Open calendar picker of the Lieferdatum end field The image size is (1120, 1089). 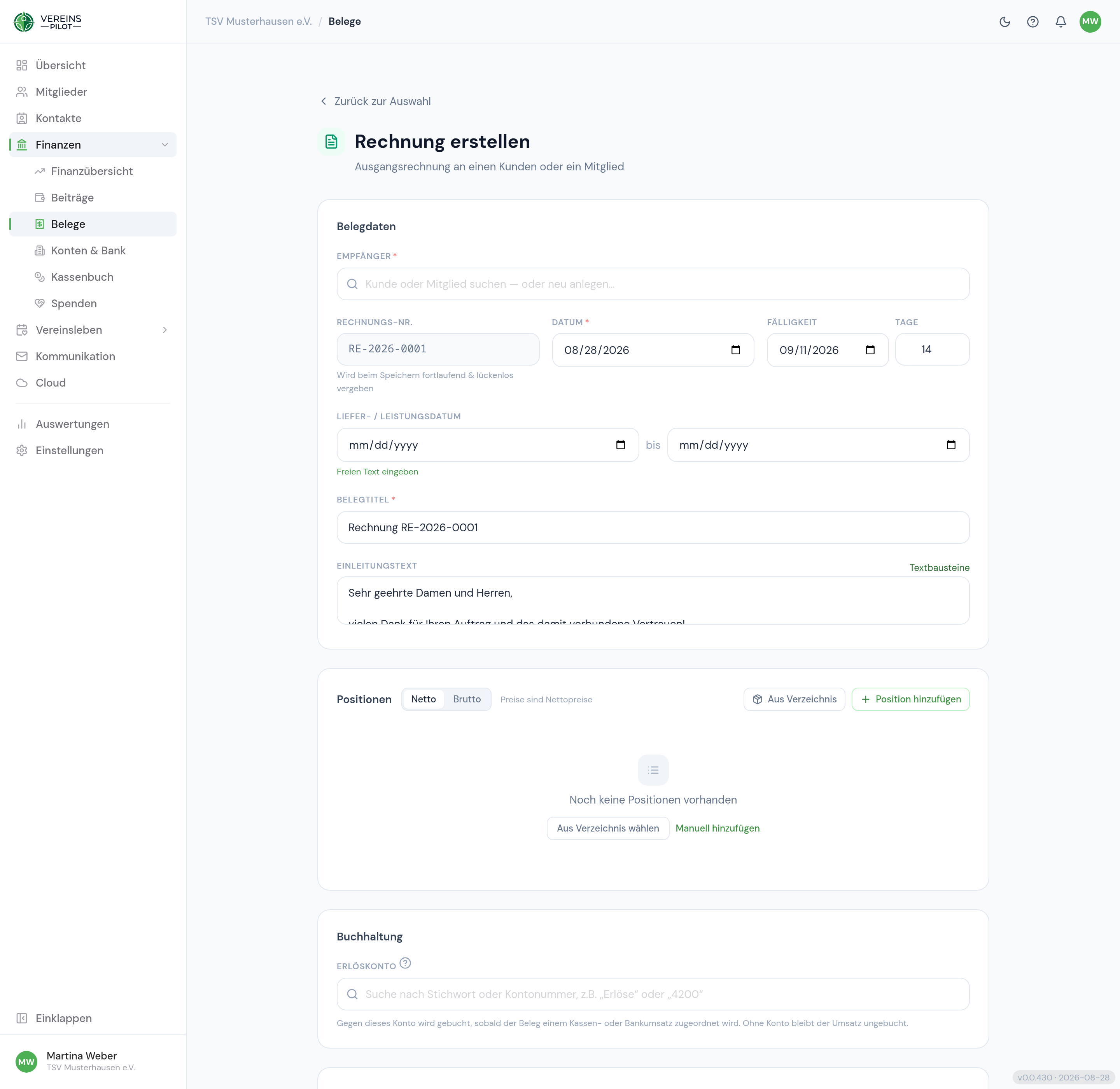pos(951,445)
